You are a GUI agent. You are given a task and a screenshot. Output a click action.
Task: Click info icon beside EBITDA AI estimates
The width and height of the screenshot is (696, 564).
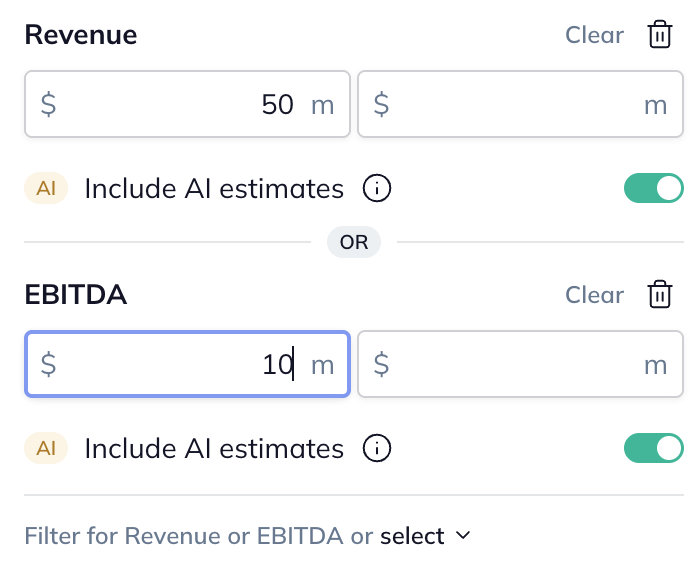point(377,448)
